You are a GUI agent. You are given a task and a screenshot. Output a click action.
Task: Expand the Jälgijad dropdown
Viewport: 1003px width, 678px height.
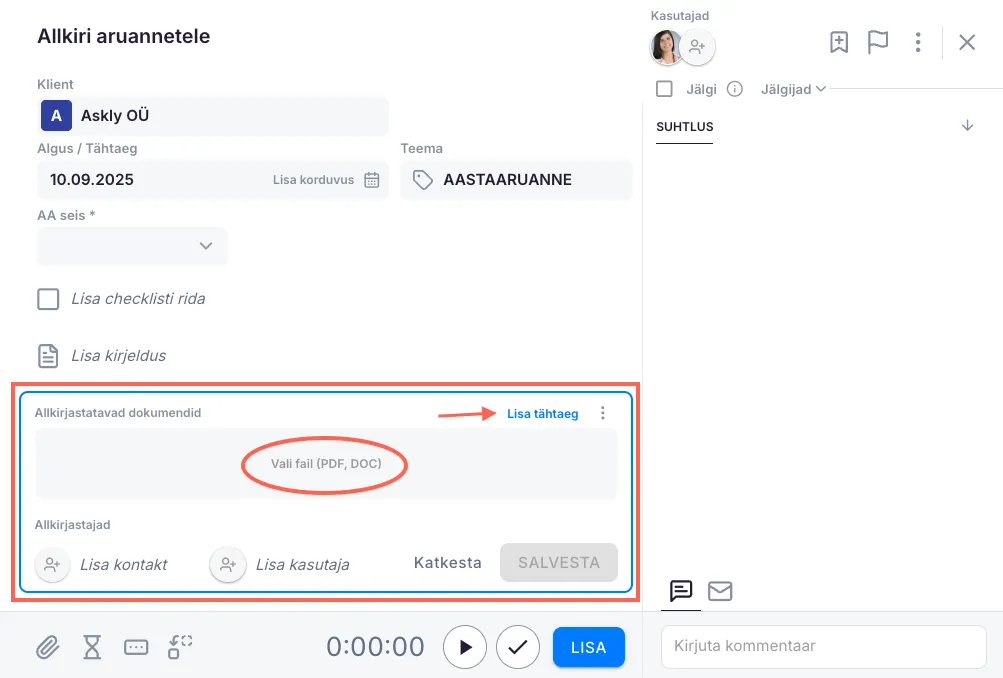(793, 89)
